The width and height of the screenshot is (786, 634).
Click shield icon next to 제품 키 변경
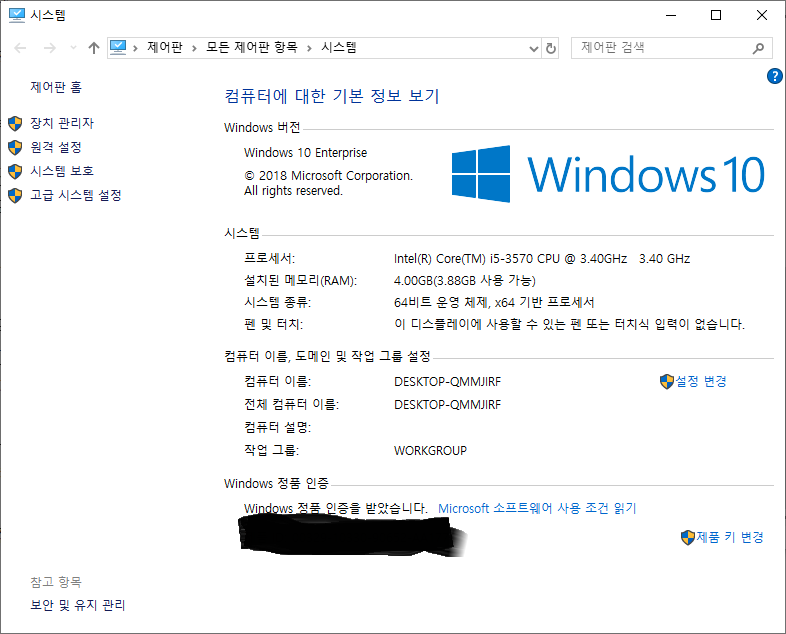[688, 538]
